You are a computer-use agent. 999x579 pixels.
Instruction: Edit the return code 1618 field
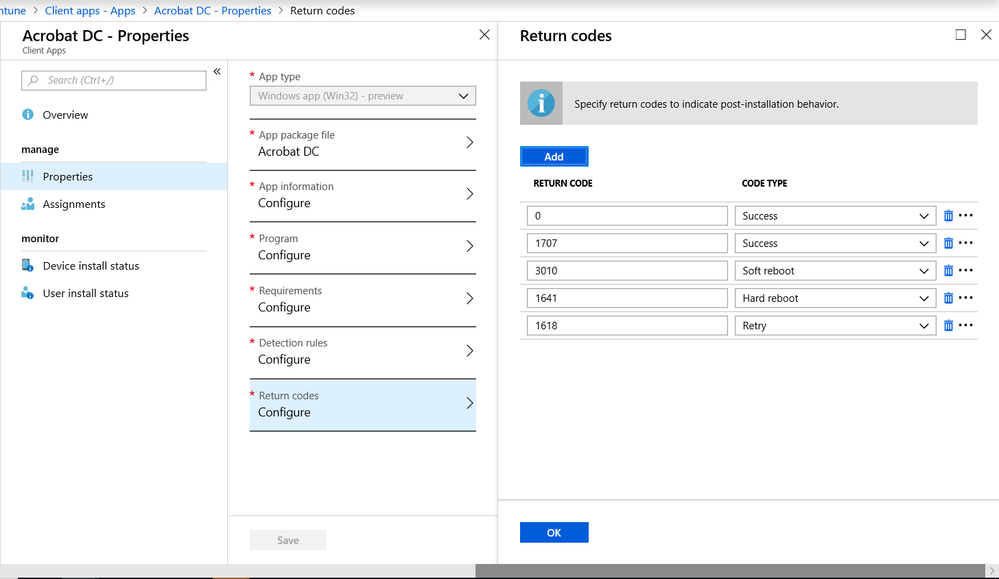point(627,325)
